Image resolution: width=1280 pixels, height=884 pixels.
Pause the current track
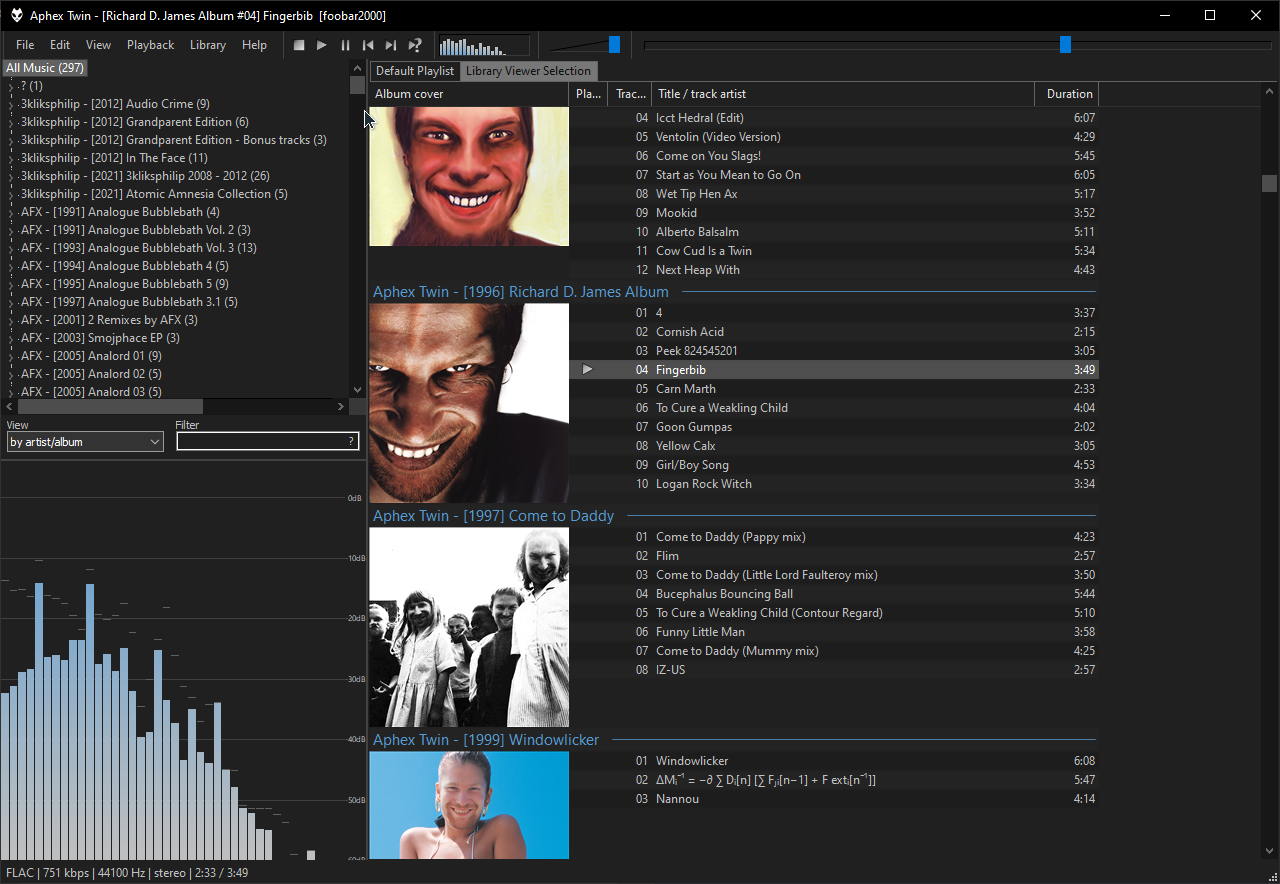345,45
